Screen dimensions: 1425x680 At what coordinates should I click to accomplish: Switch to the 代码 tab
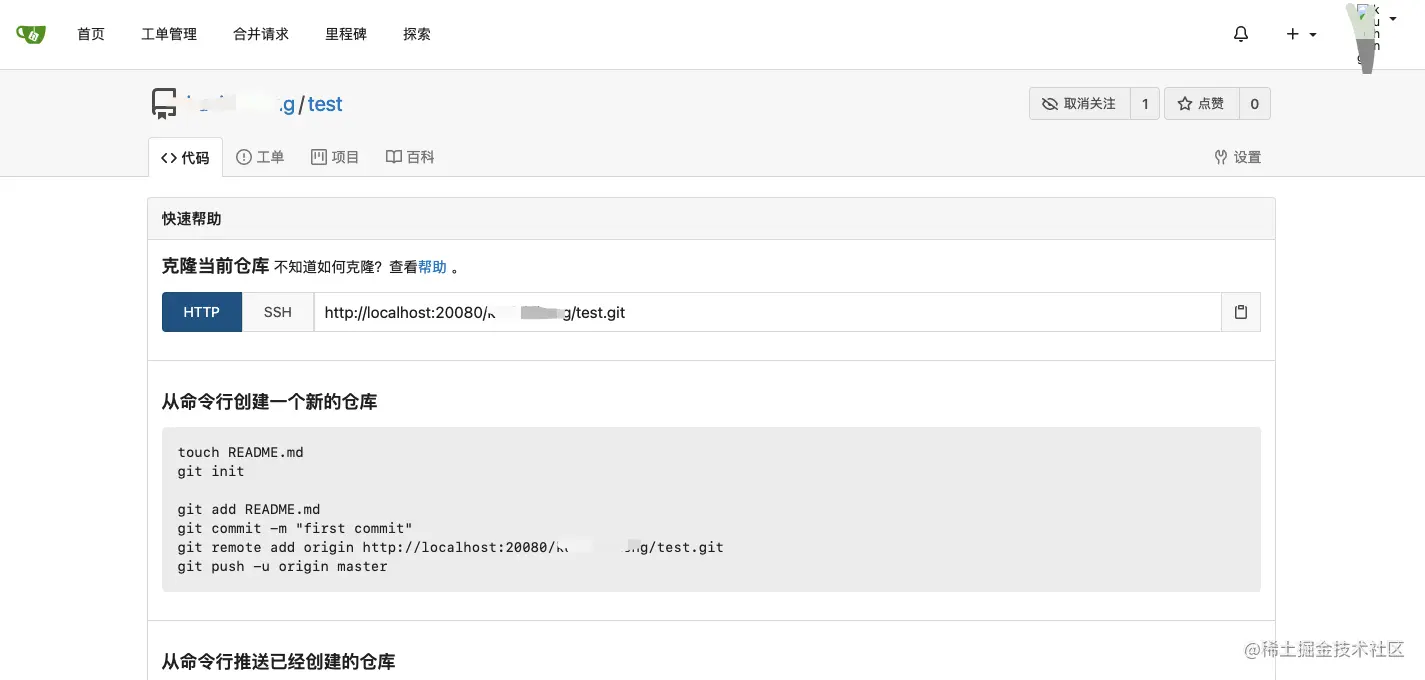185,157
